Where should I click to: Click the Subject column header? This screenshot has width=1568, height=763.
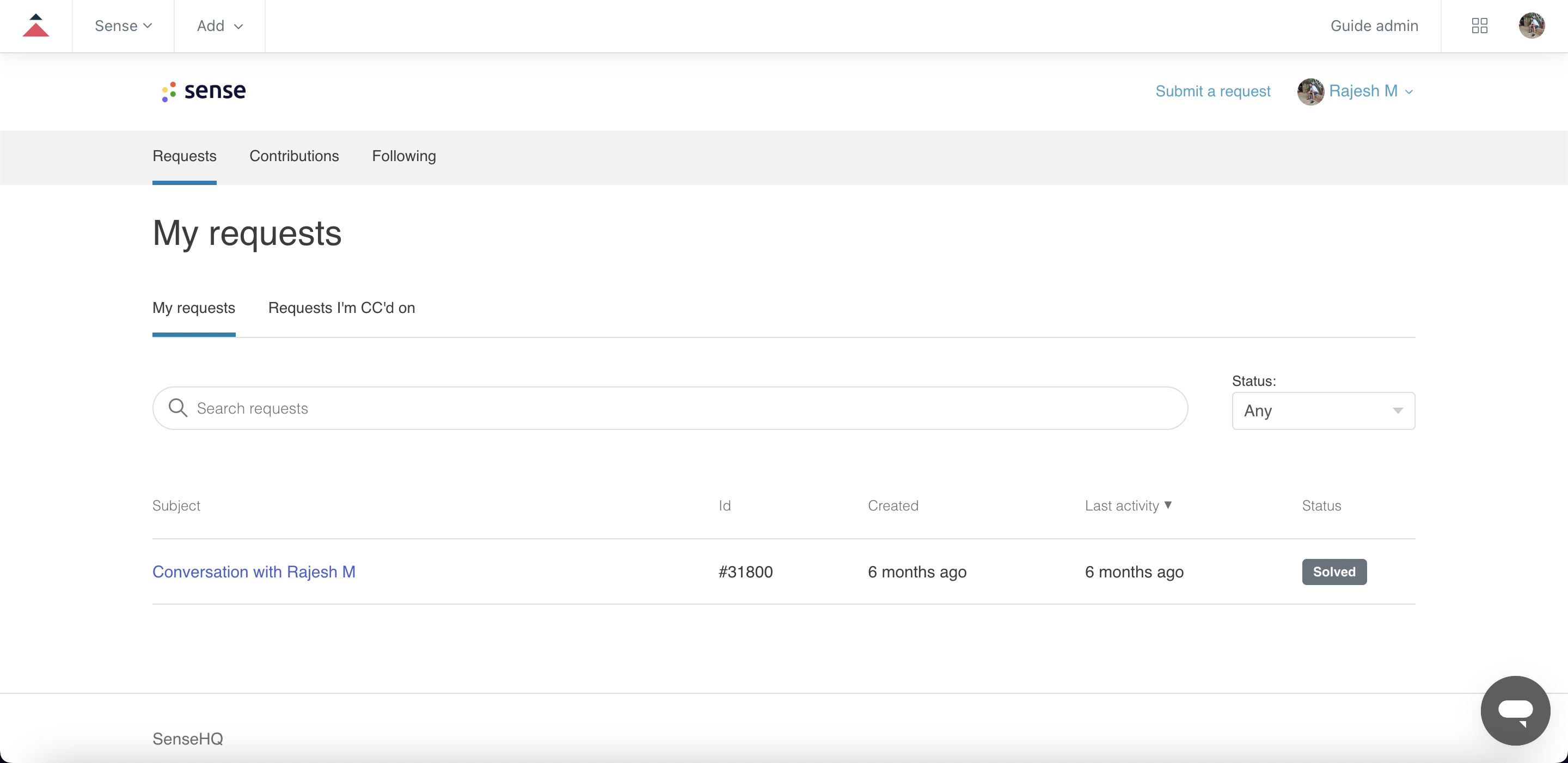176,506
